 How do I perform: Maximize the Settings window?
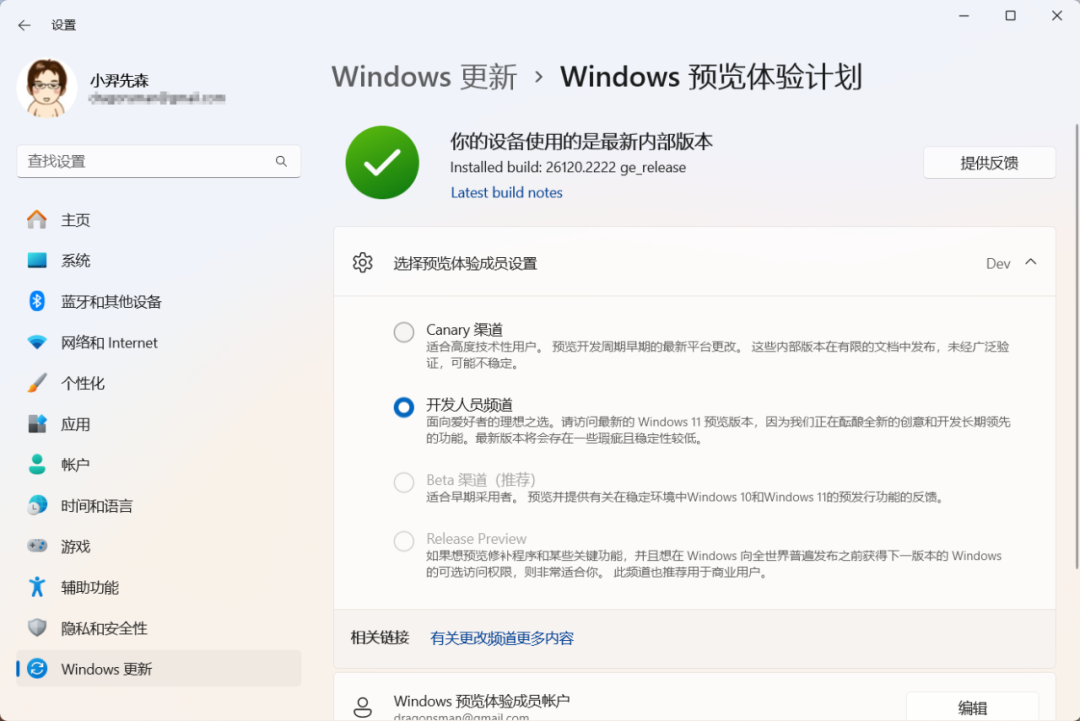1010,16
